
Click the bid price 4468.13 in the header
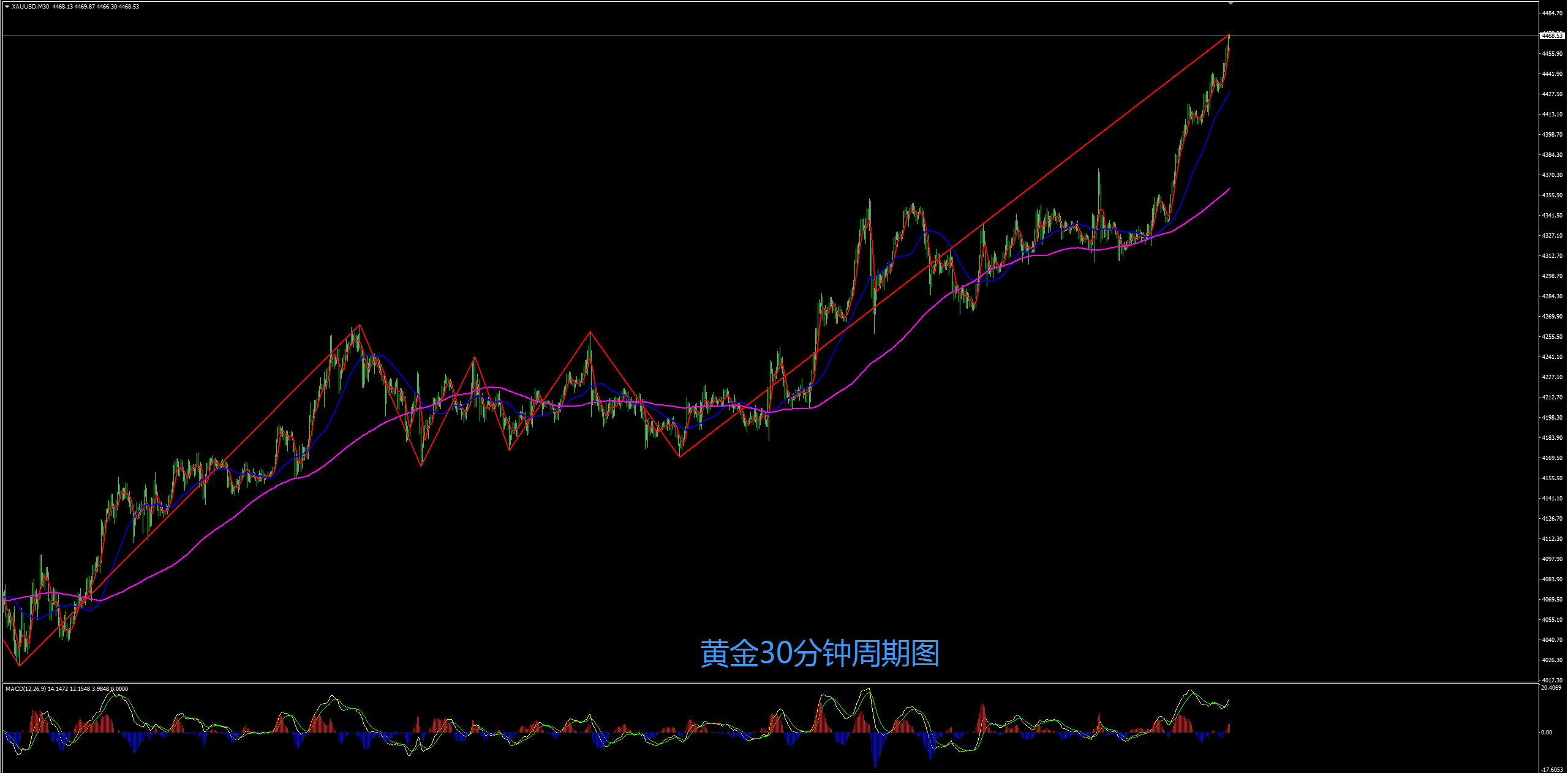click(63, 6)
